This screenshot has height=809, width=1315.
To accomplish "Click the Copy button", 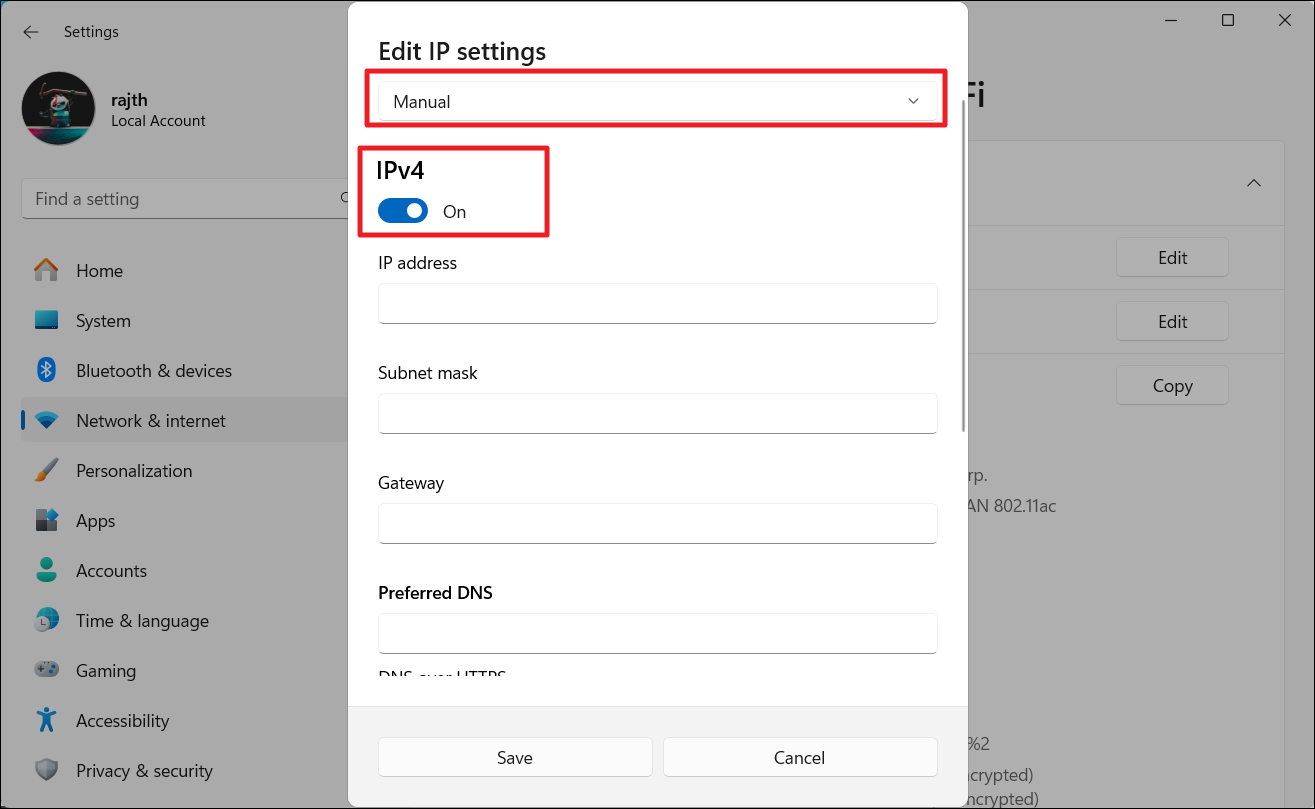I will point(1172,385).
